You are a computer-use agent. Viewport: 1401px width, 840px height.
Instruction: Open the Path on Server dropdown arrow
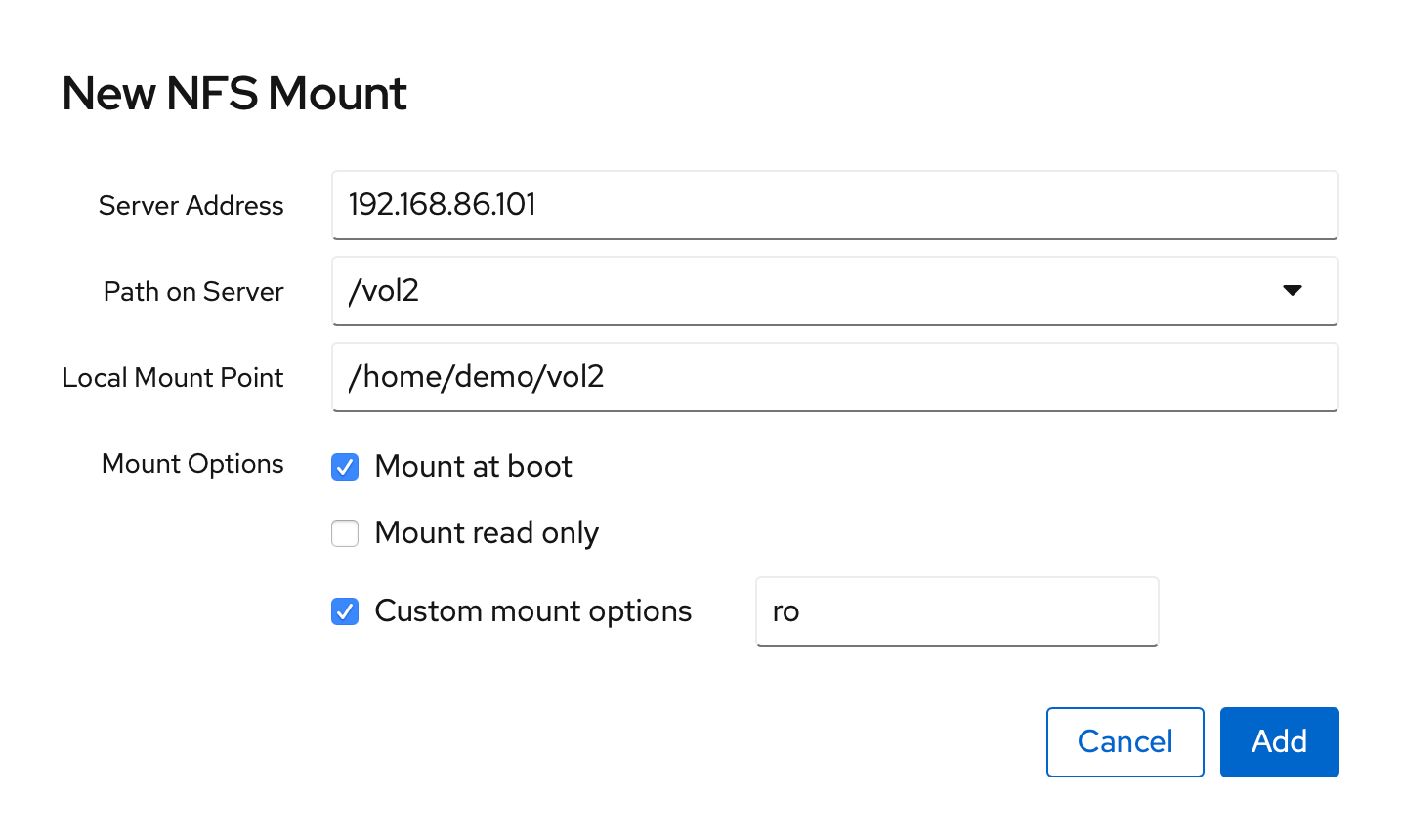pyautogui.click(x=1293, y=290)
